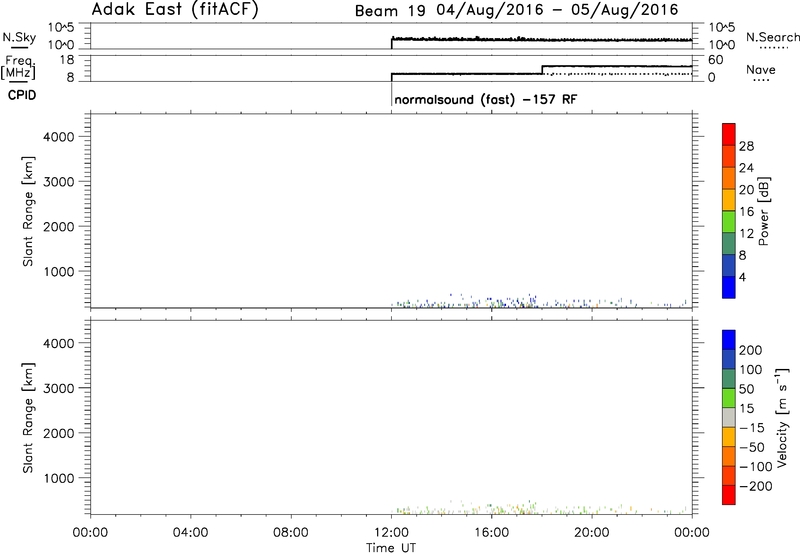800x554 pixels.
Task: Click the "Nave" legend label
Action: click(x=761, y=69)
